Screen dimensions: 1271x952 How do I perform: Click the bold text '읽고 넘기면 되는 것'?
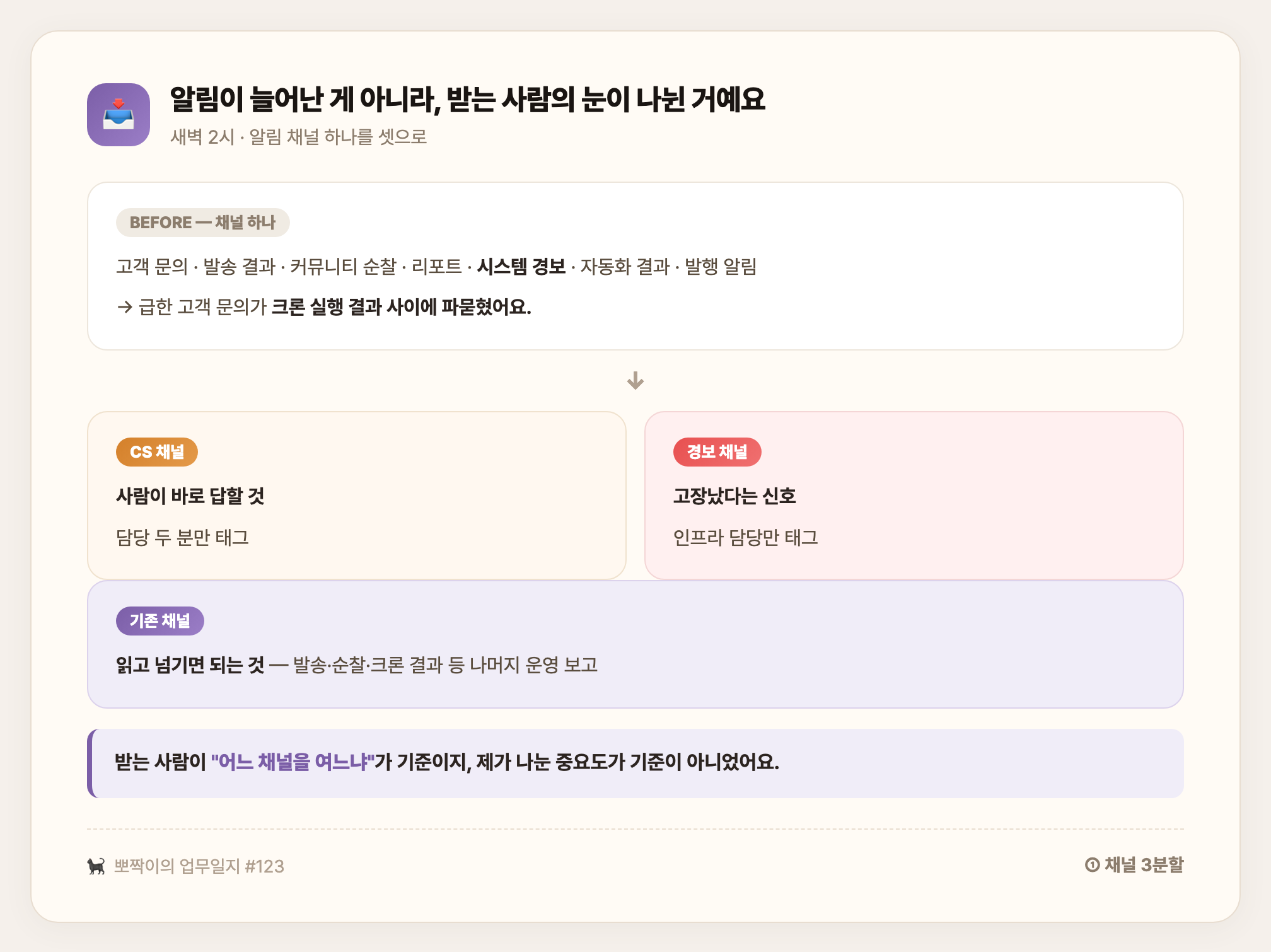tap(190, 665)
